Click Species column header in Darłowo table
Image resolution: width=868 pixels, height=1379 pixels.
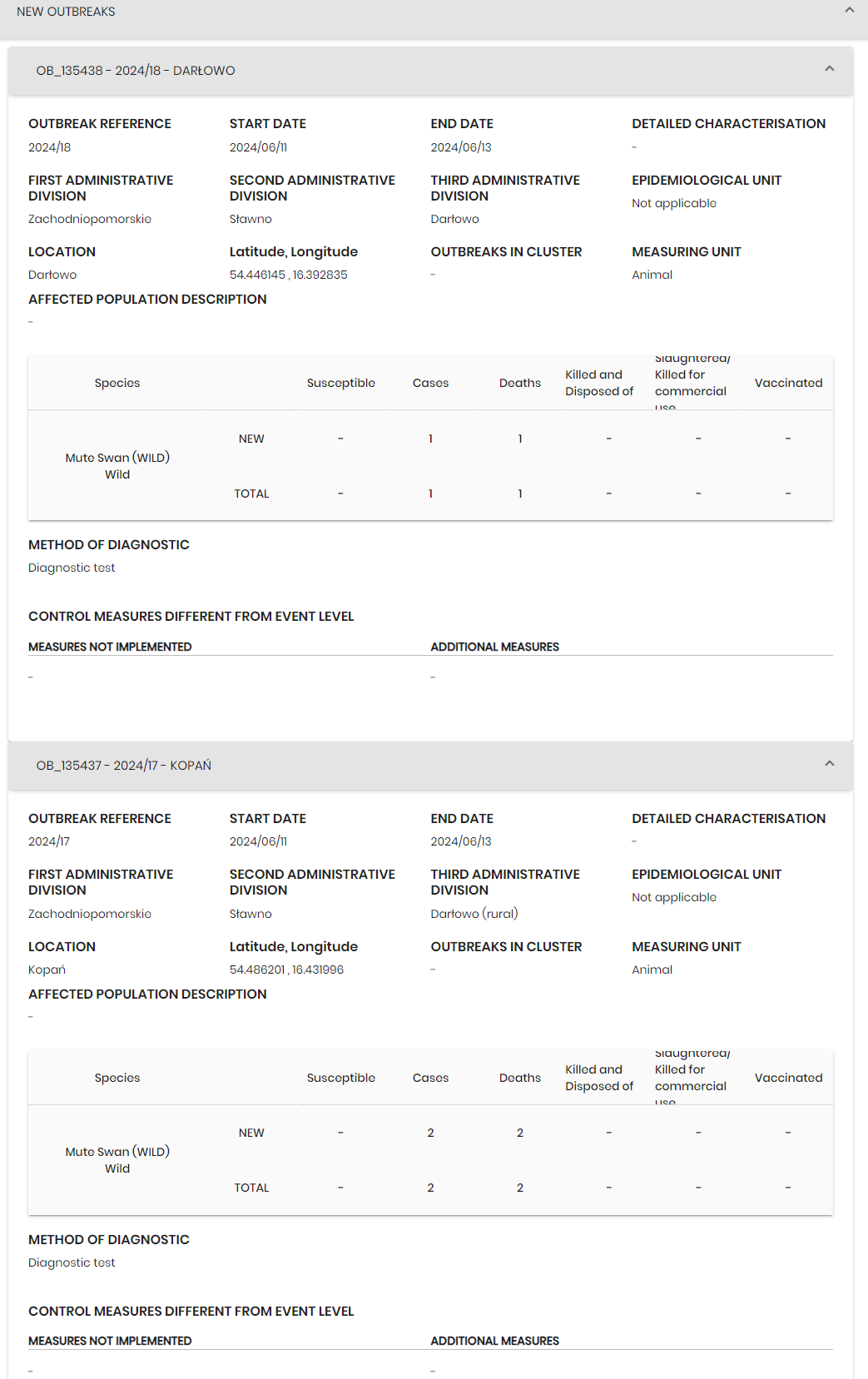117,383
